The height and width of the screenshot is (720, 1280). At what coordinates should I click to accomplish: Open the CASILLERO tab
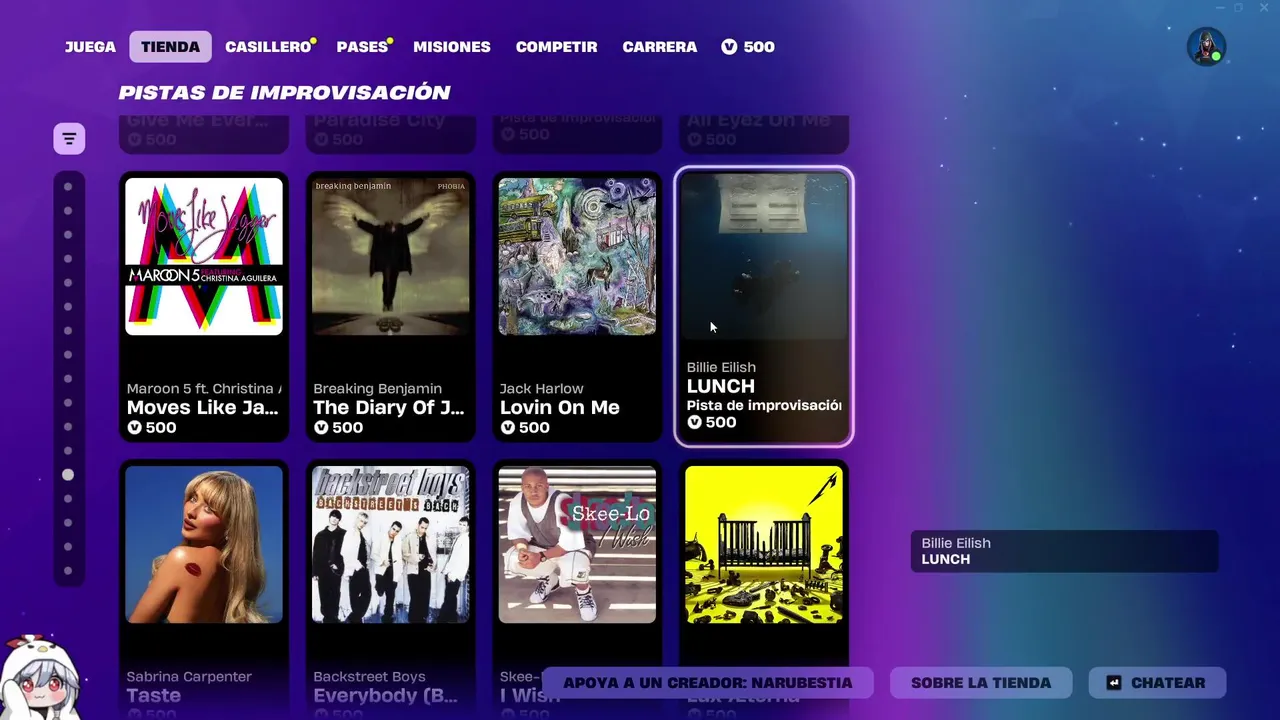point(268,47)
